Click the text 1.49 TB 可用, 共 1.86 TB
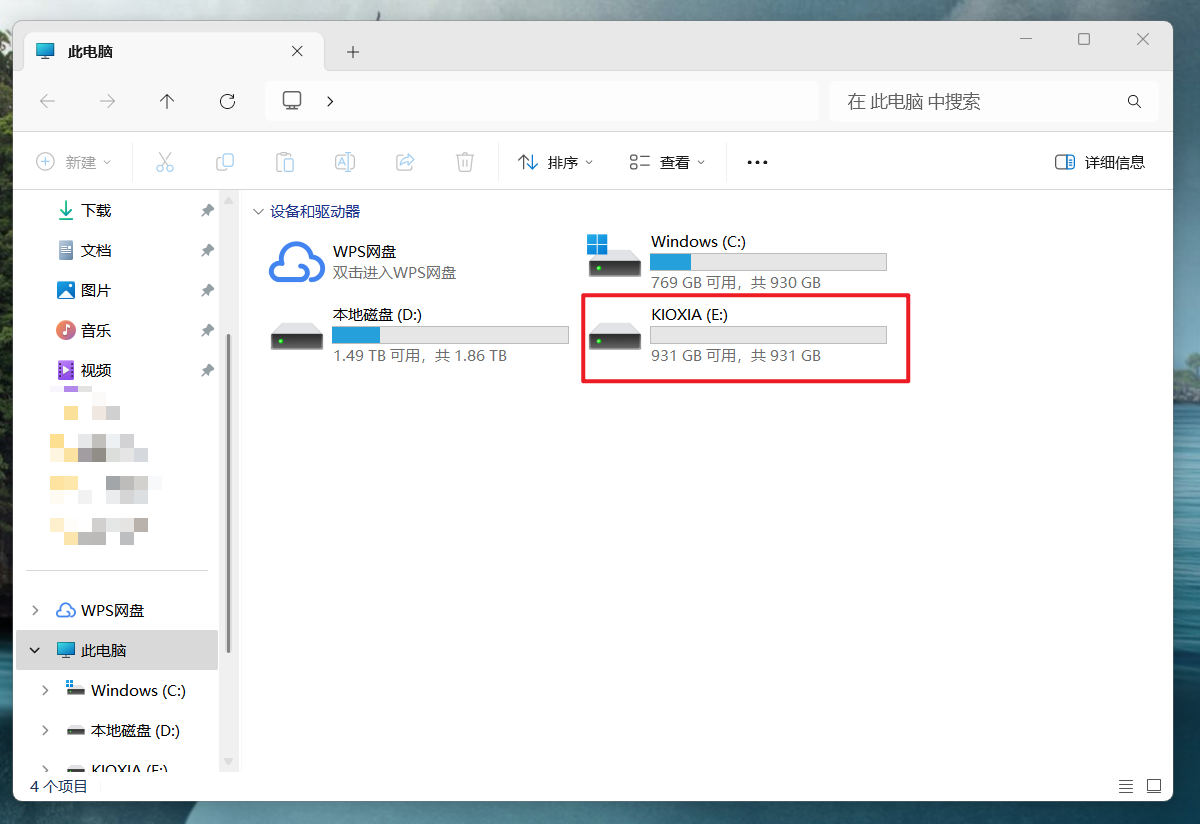Screen dimensions: 1200x824 [x=419, y=356]
